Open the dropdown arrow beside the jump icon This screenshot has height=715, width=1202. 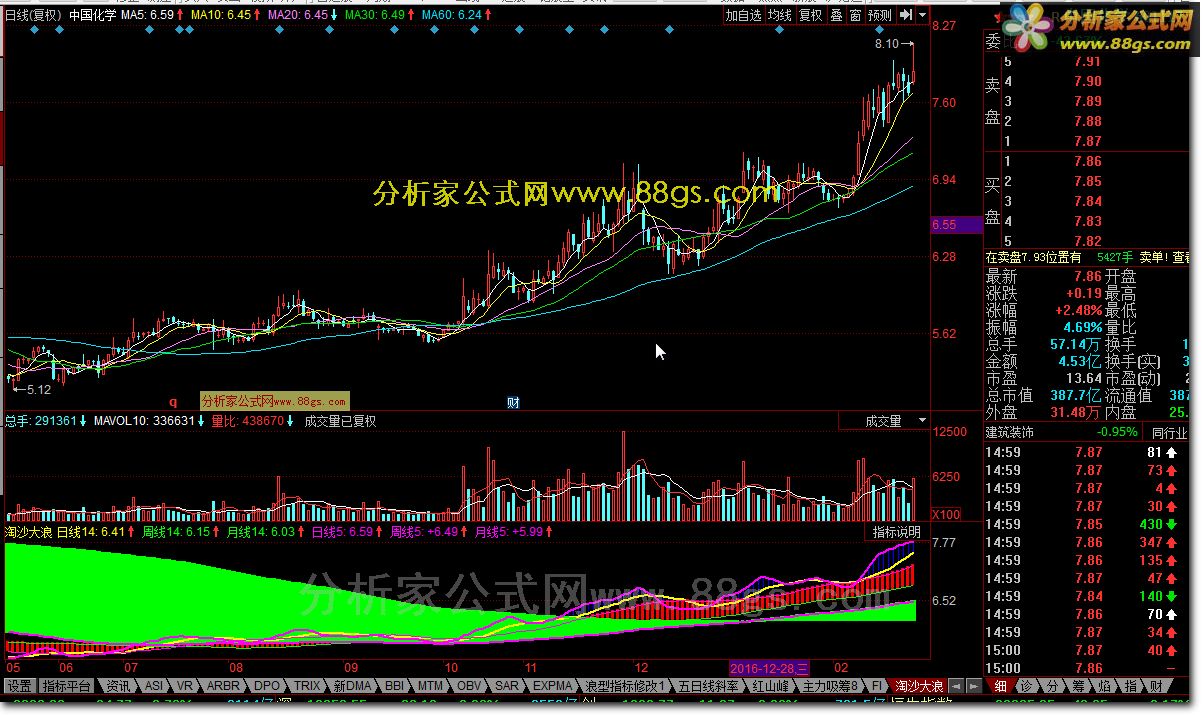[921, 15]
